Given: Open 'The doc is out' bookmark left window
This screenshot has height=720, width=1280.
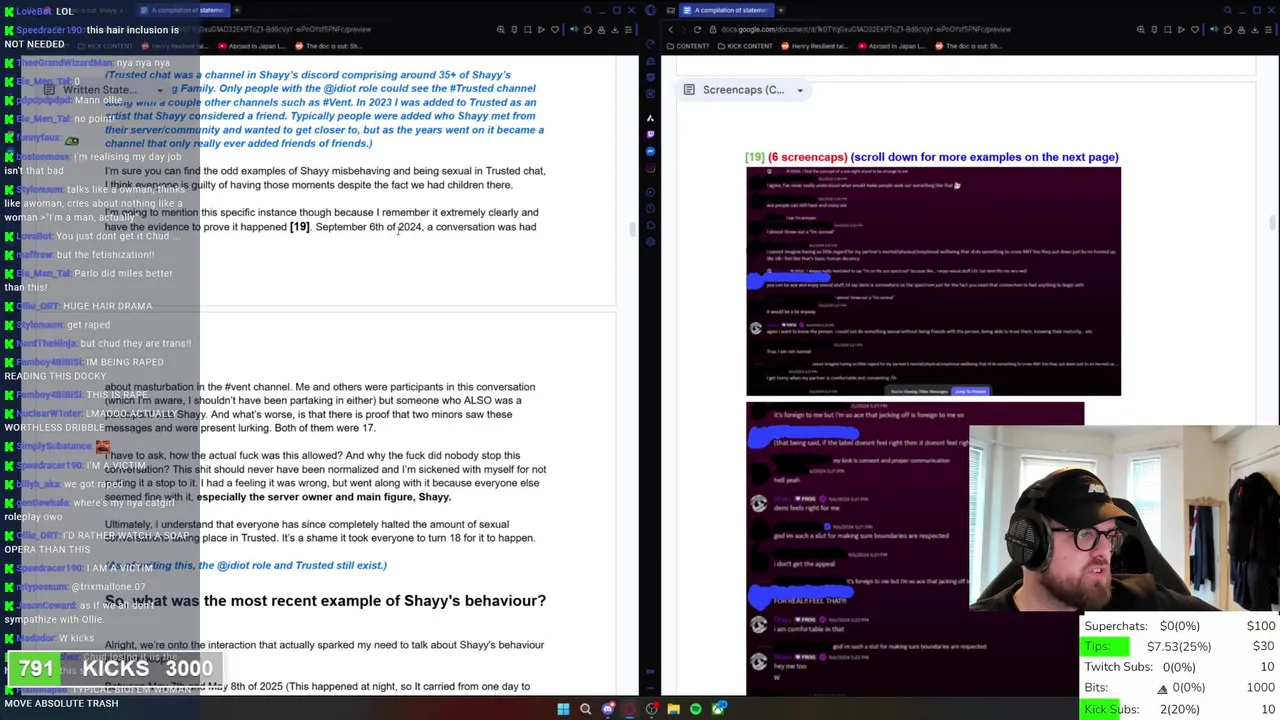Looking at the screenshot, I should point(328,46).
